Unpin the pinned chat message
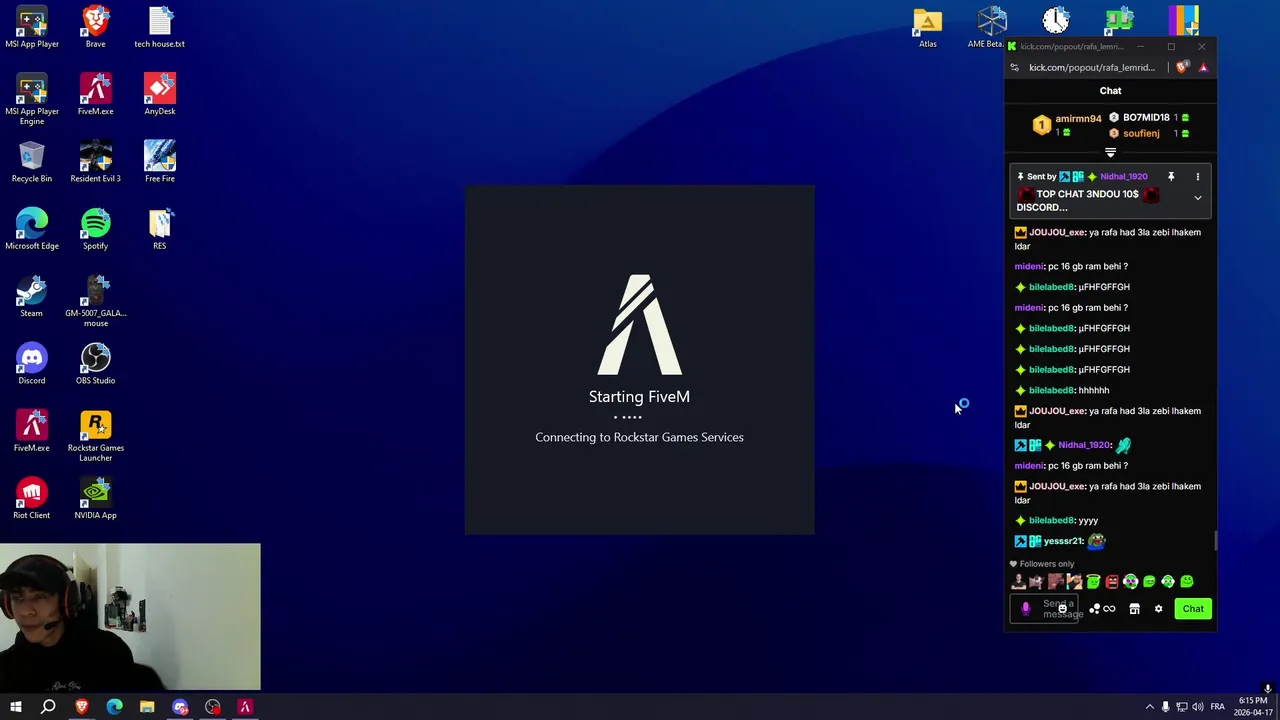Viewport: 1280px width, 720px height. [1171, 177]
